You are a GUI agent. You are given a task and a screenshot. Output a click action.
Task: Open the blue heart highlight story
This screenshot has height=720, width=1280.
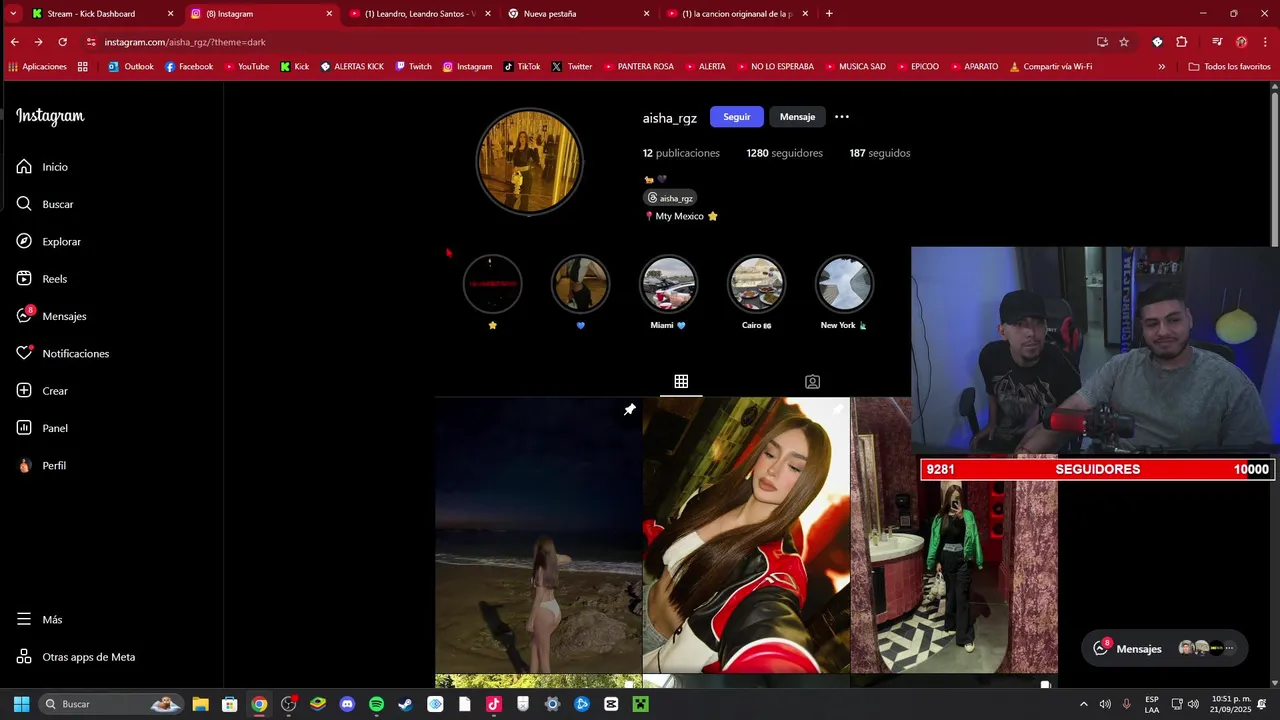[580, 284]
